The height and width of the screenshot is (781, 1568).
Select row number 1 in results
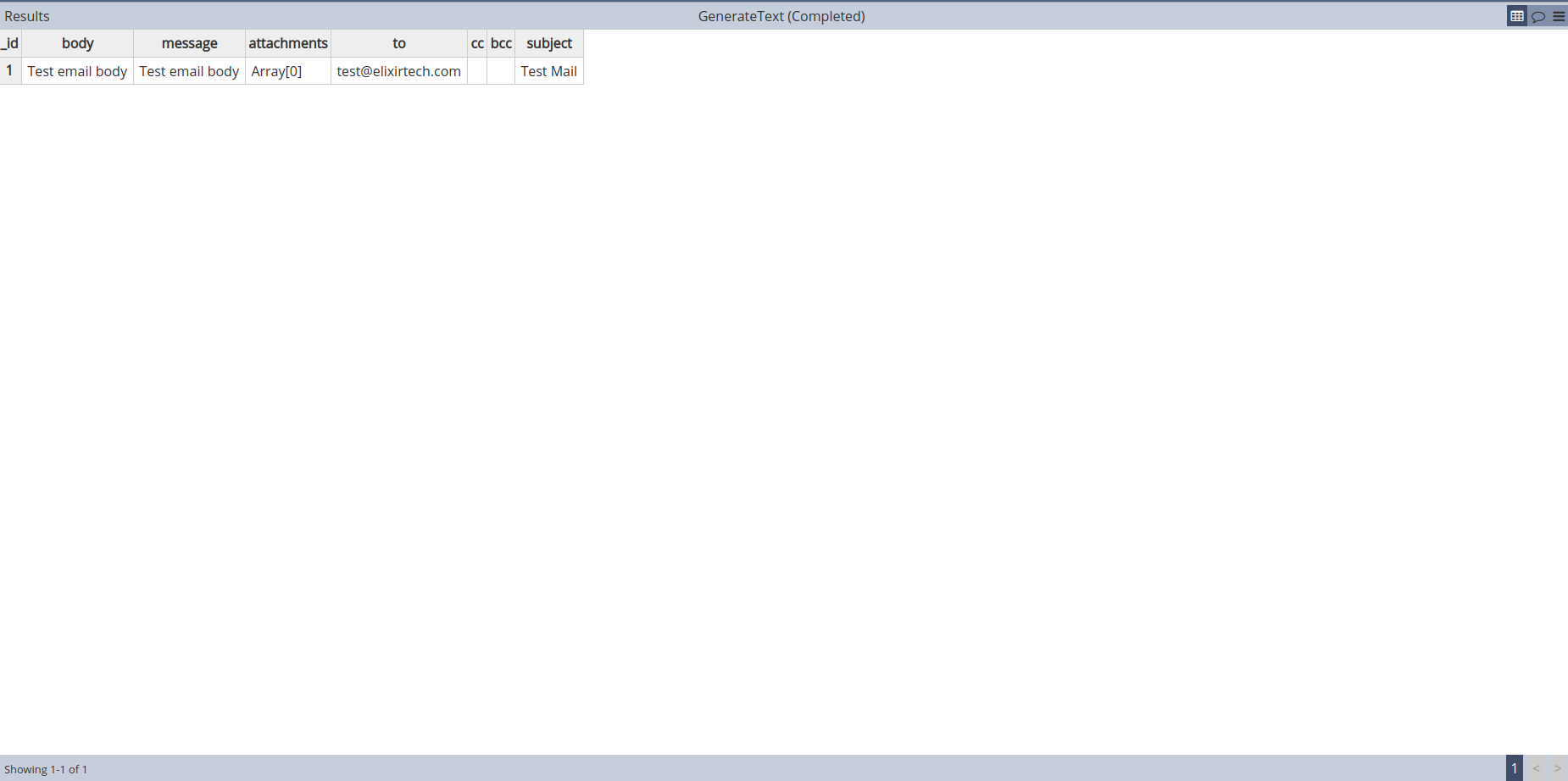(9, 71)
